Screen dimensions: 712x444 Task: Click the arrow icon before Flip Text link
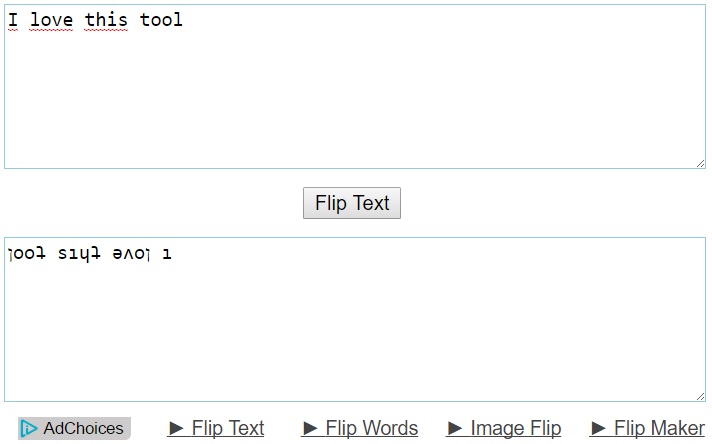coord(176,428)
